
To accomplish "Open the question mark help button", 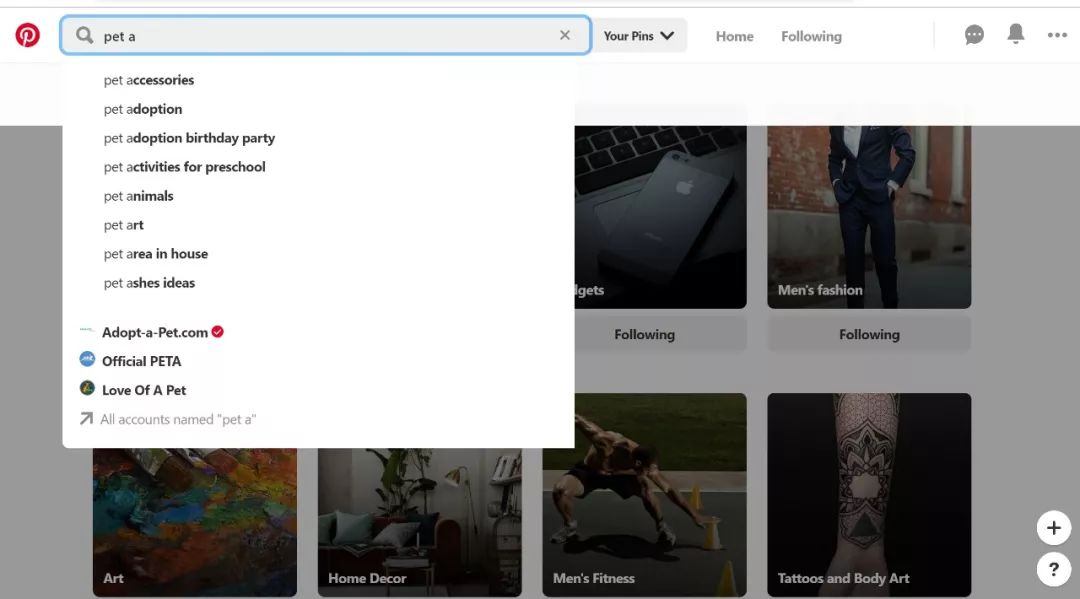I will [x=1053, y=569].
